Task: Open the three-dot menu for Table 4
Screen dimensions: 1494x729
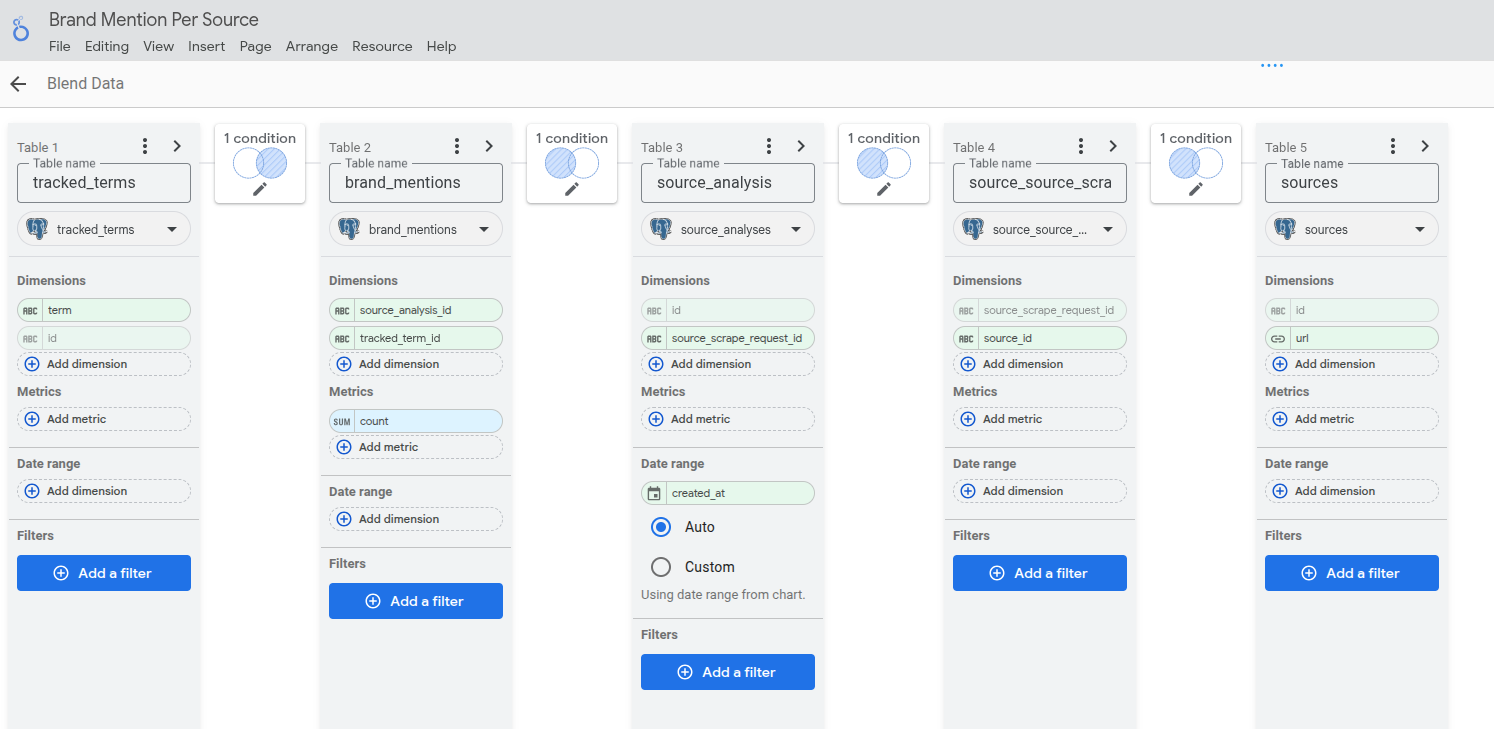Action: (x=1081, y=146)
